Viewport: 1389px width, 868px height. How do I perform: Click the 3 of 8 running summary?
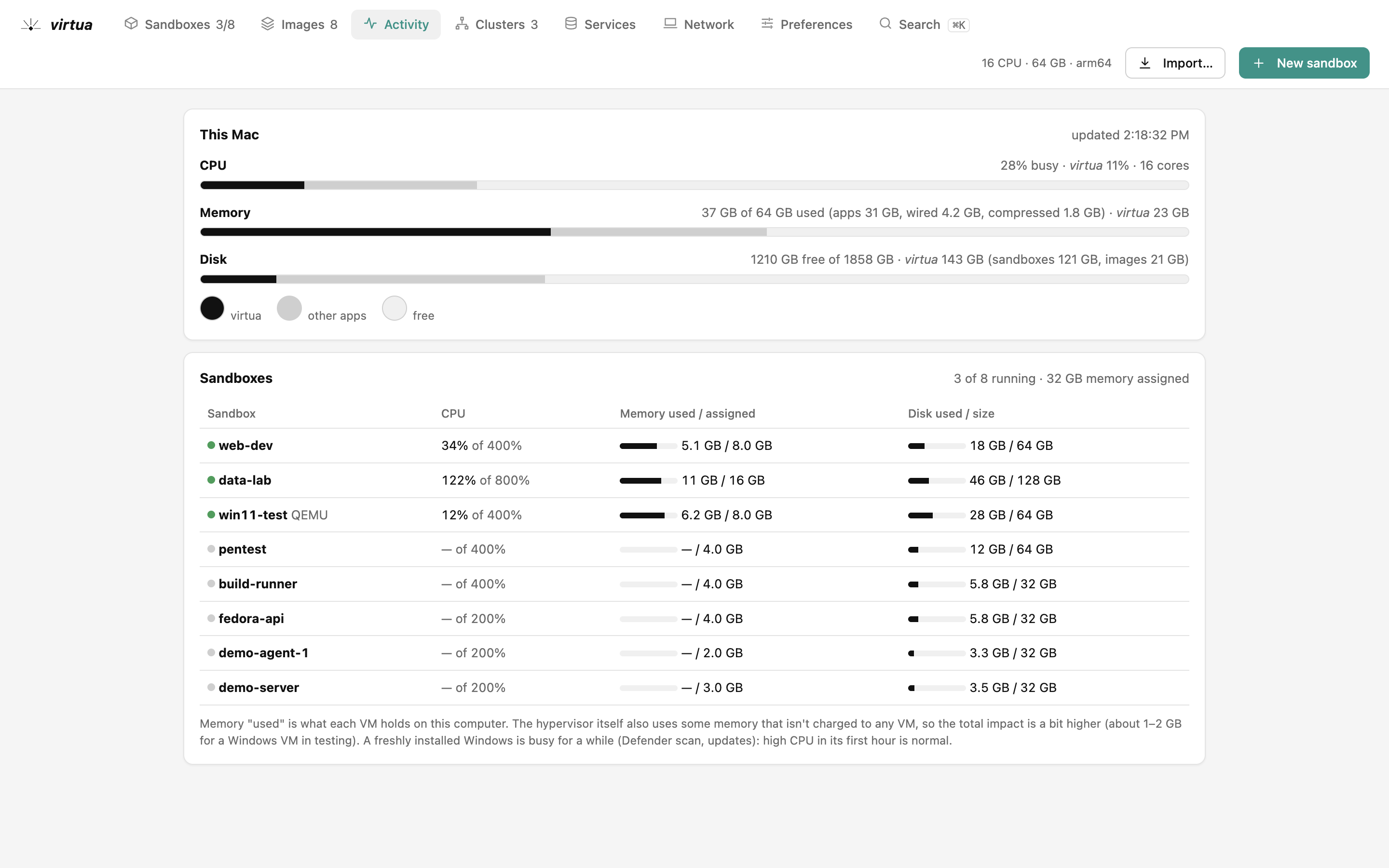pos(994,379)
